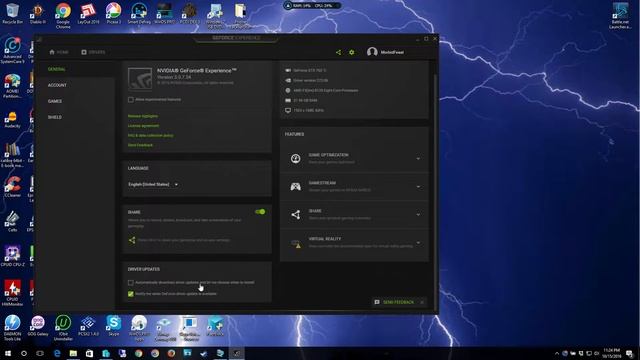Open File Explorer from taskbar
The width and height of the screenshot is (640, 360).
tap(73, 353)
